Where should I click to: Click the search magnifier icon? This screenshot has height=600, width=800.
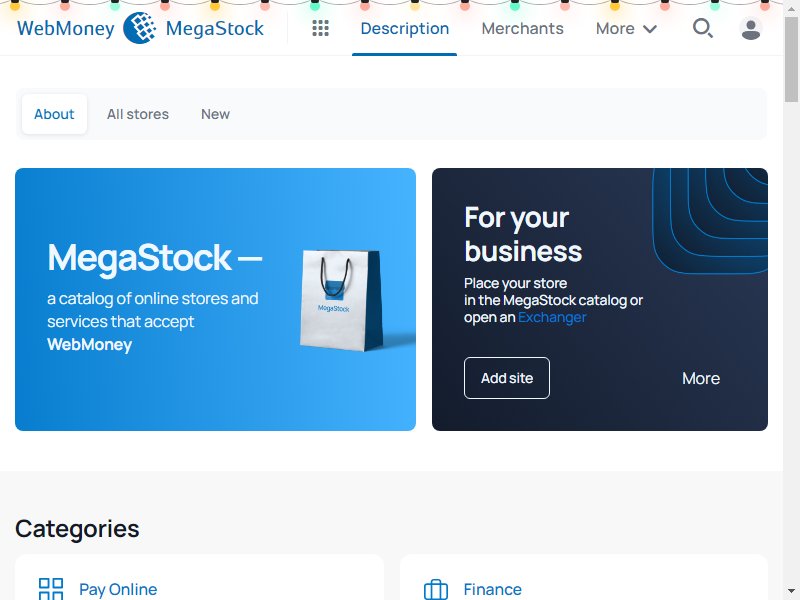tap(703, 28)
